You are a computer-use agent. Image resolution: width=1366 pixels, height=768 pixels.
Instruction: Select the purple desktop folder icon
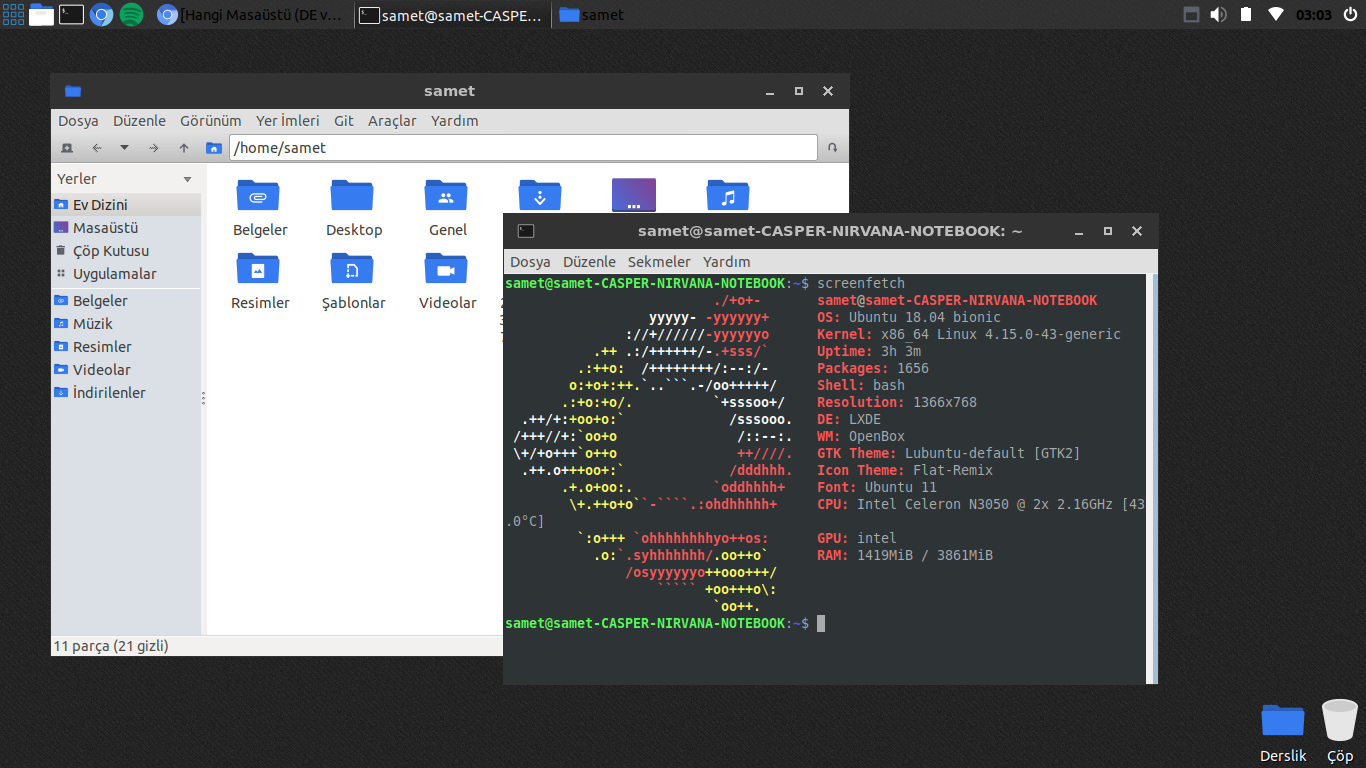click(634, 195)
